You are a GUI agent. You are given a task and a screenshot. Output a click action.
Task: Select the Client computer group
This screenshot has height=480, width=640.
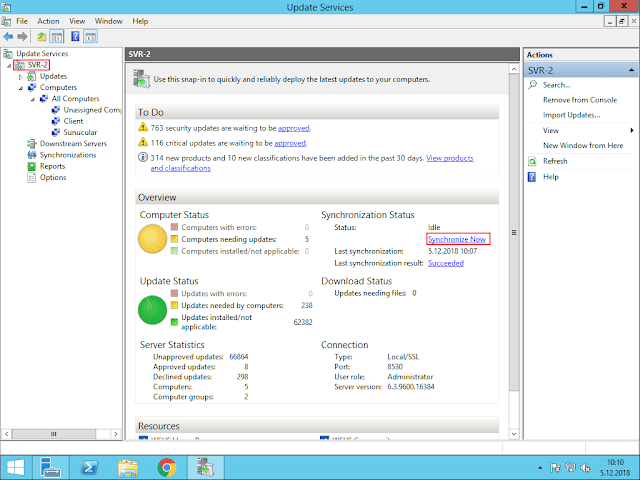[x=73, y=121]
